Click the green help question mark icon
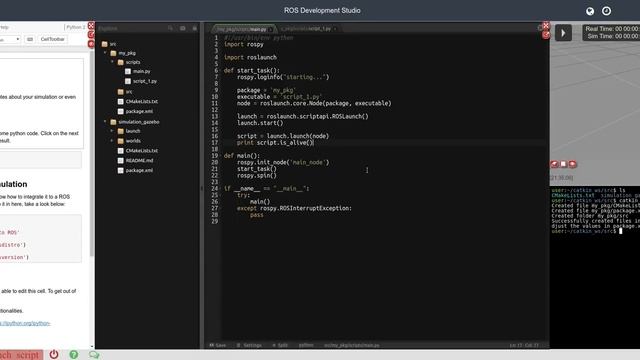The image size is (640, 360). (x=73, y=354)
